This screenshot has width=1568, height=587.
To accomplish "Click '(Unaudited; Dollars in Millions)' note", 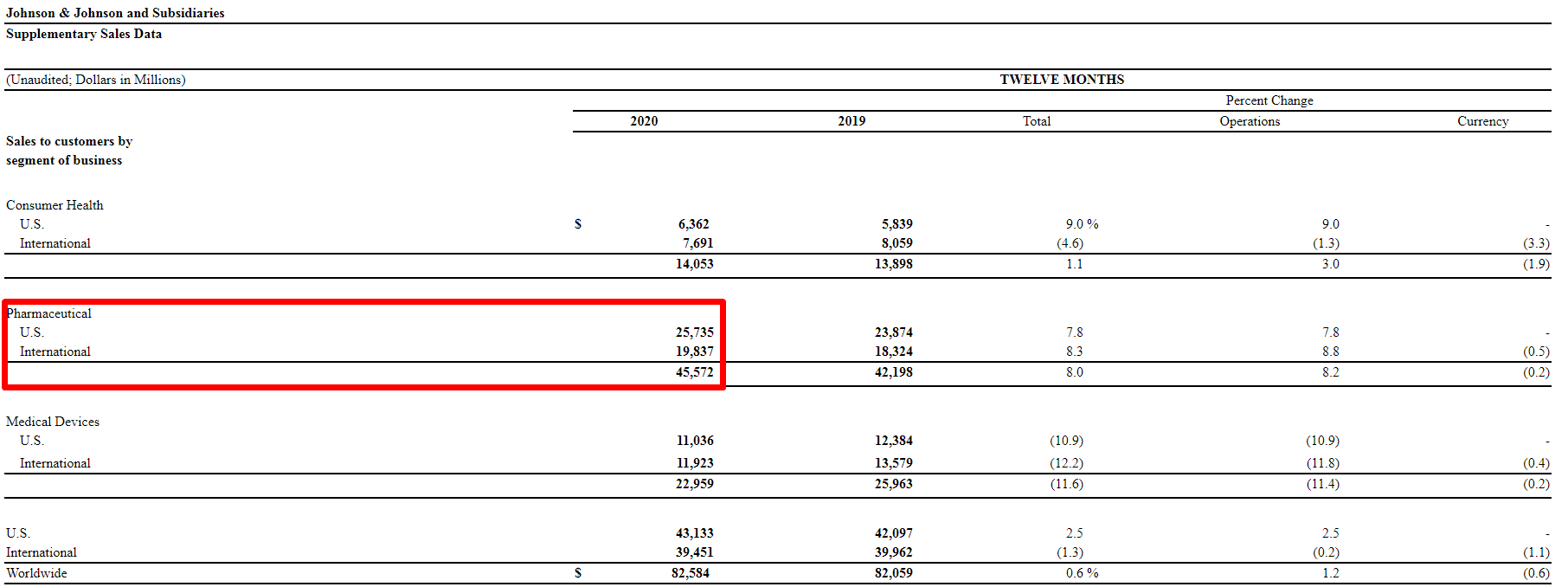I will click(x=96, y=80).
